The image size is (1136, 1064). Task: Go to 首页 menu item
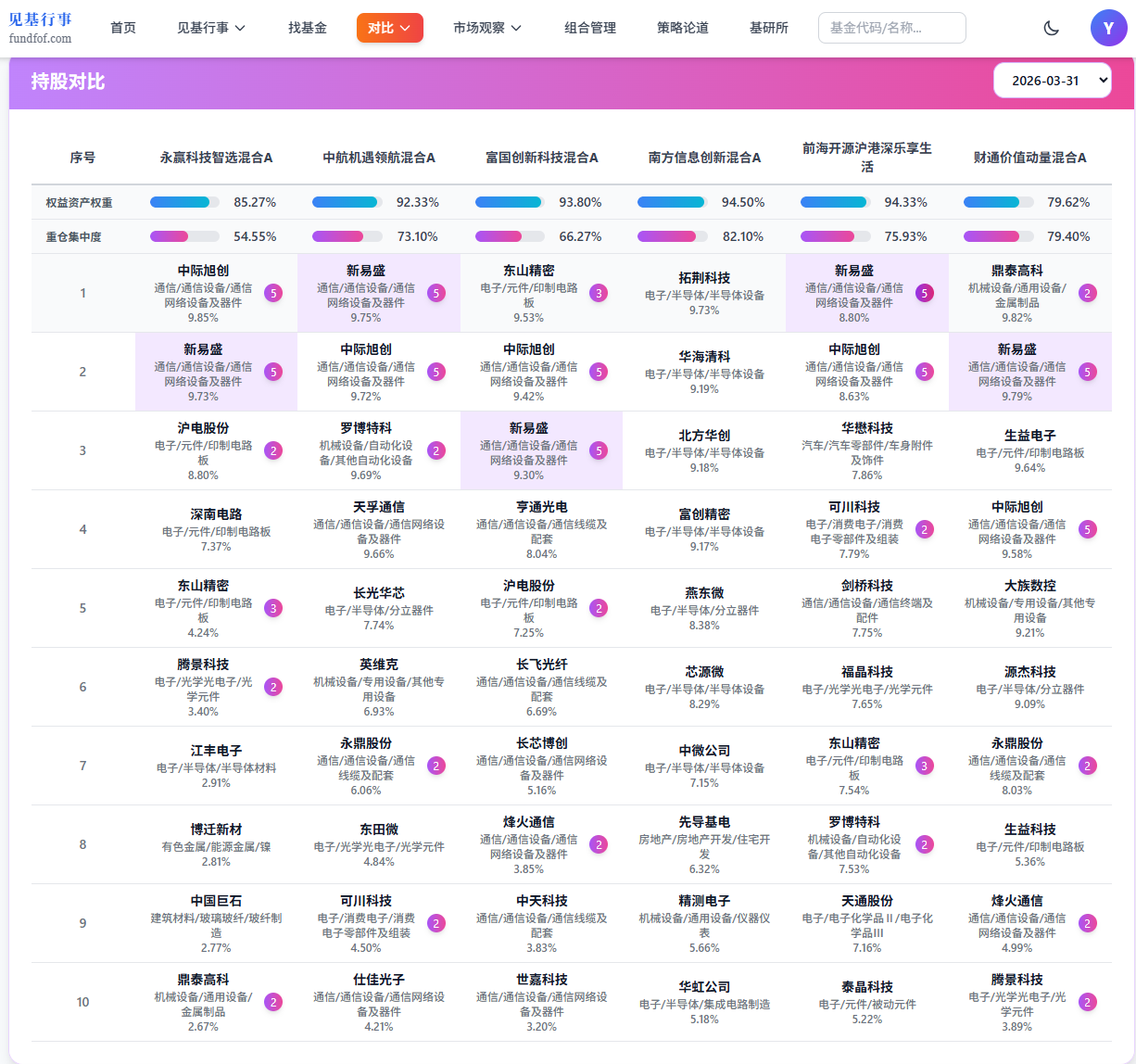123,28
